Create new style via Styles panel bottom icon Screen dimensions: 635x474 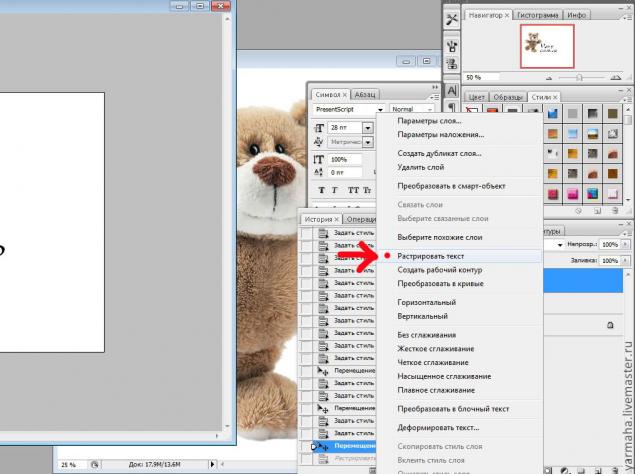(597, 211)
